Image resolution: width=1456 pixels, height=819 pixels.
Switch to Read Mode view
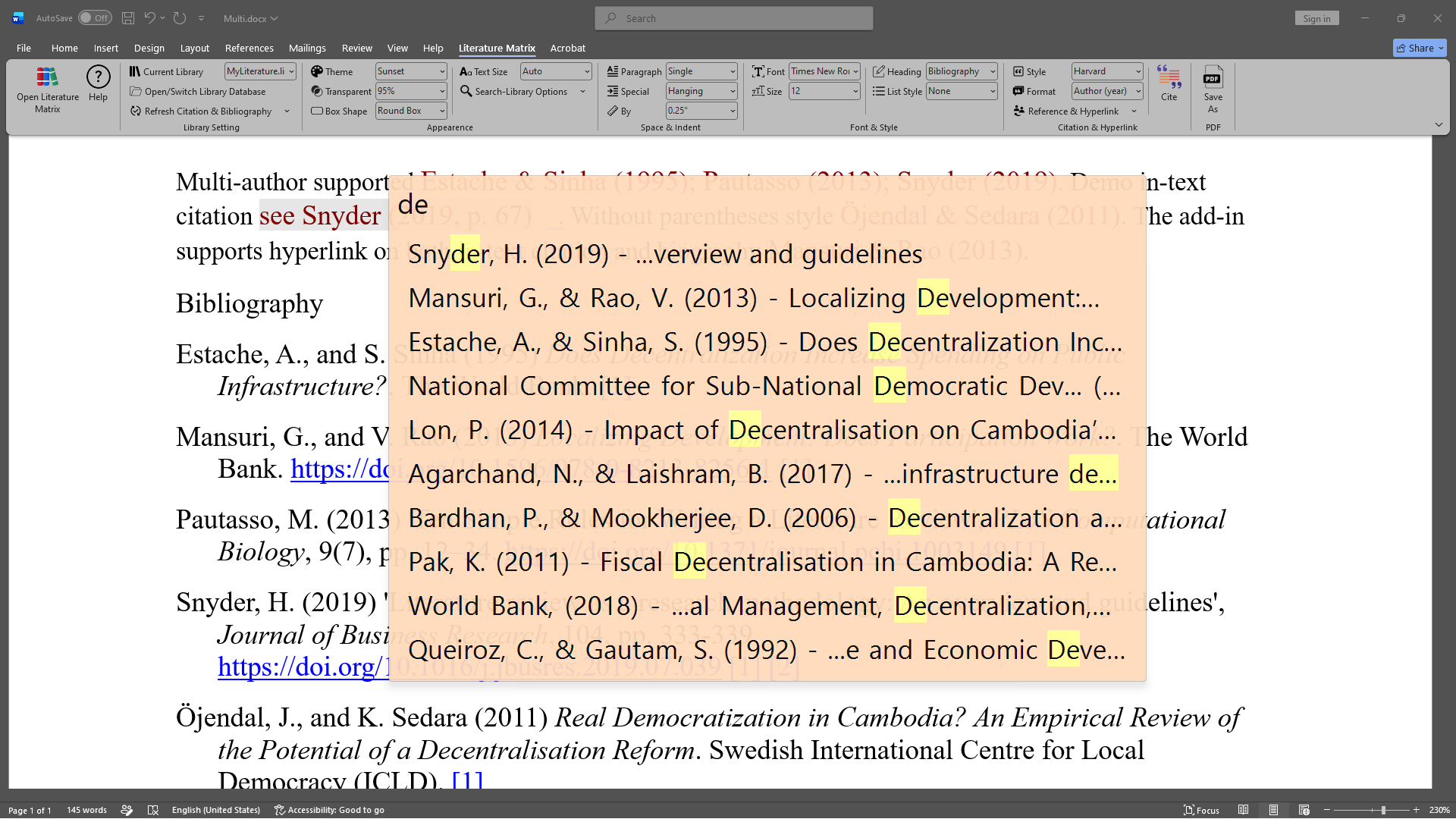point(1243,810)
